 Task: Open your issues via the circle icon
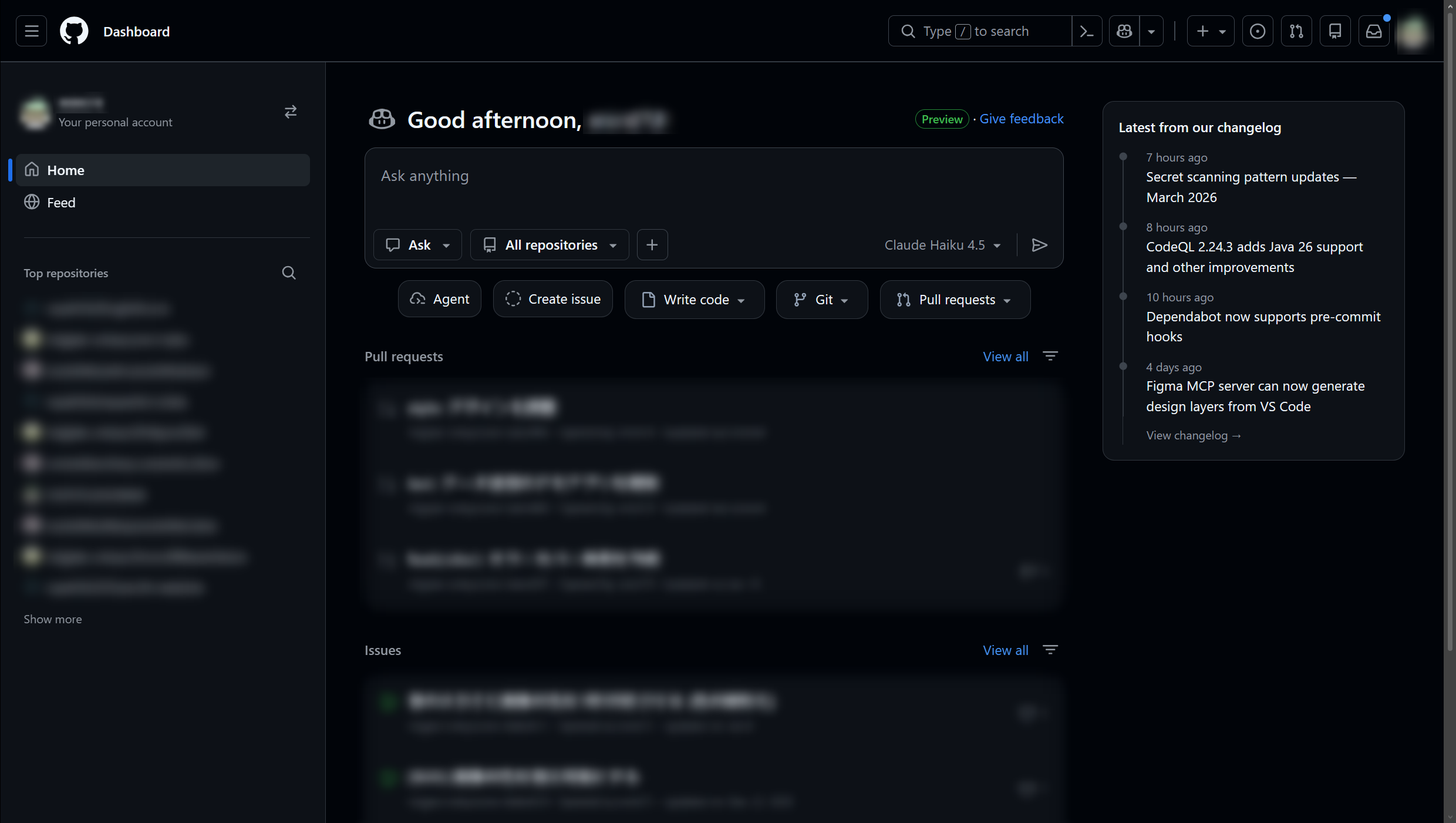click(x=1258, y=31)
